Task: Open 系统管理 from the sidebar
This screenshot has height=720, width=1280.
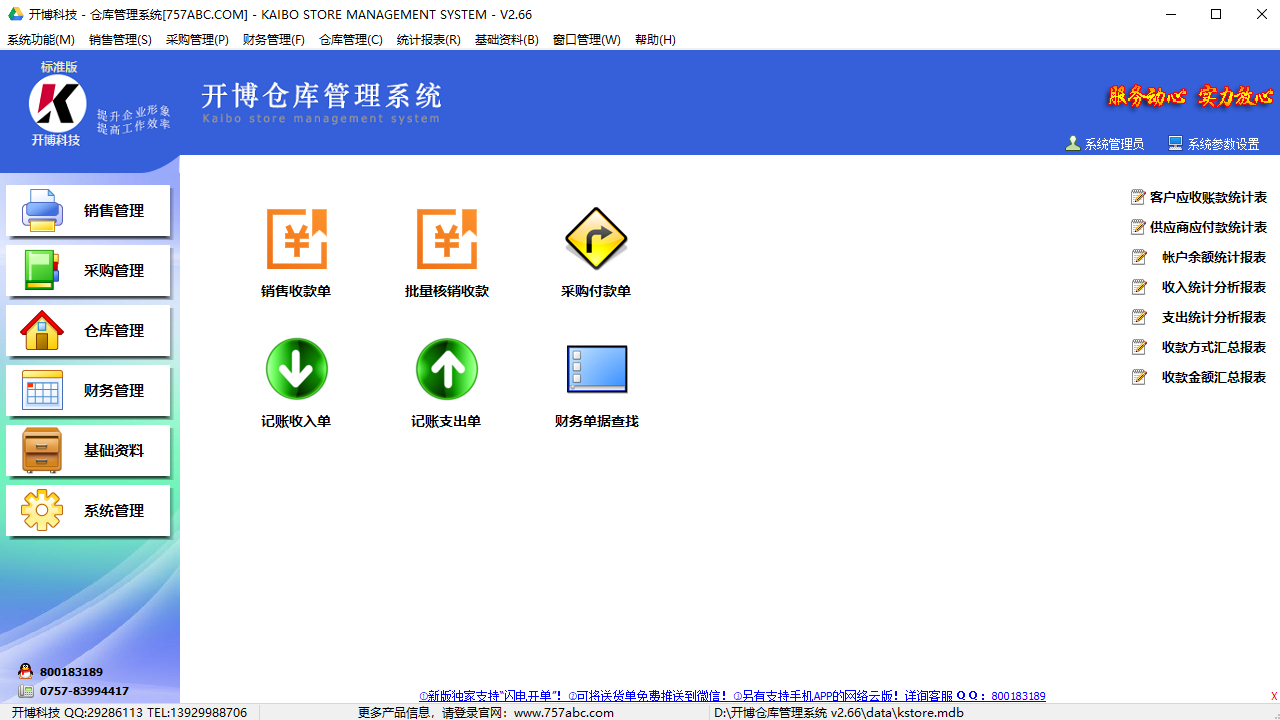Action: point(88,510)
